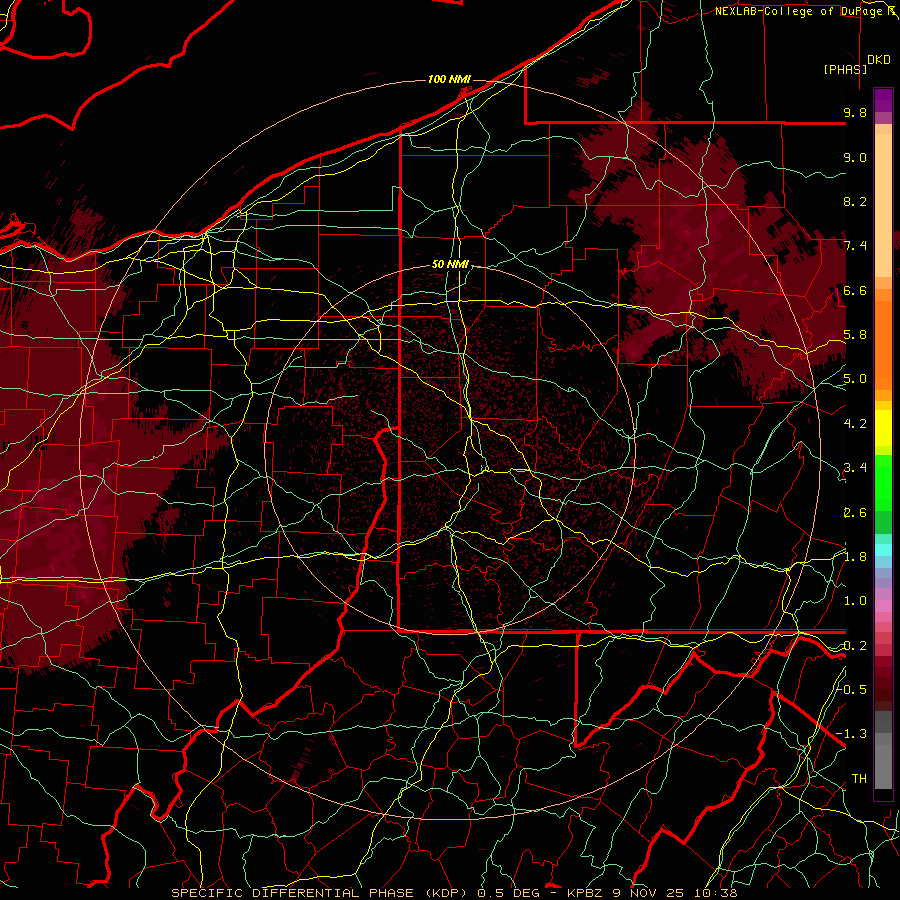Pick the light peach color bar segment
The height and width of the screenshot is (900, 900).
coord(883,205)
